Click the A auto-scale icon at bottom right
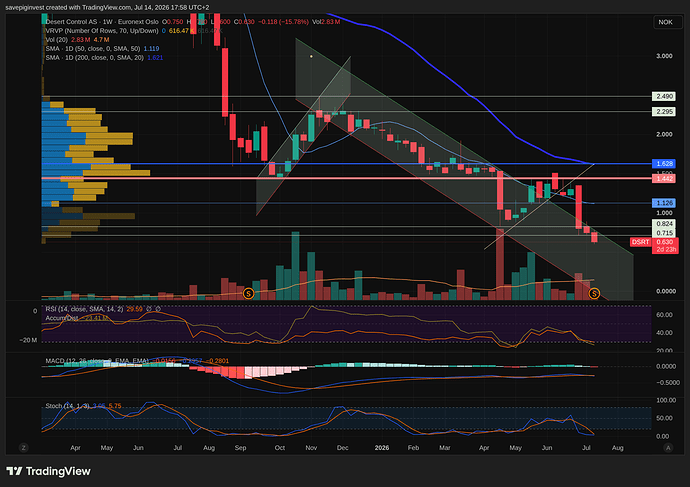Viewport: 690px width, 487px height. [668, 448]
